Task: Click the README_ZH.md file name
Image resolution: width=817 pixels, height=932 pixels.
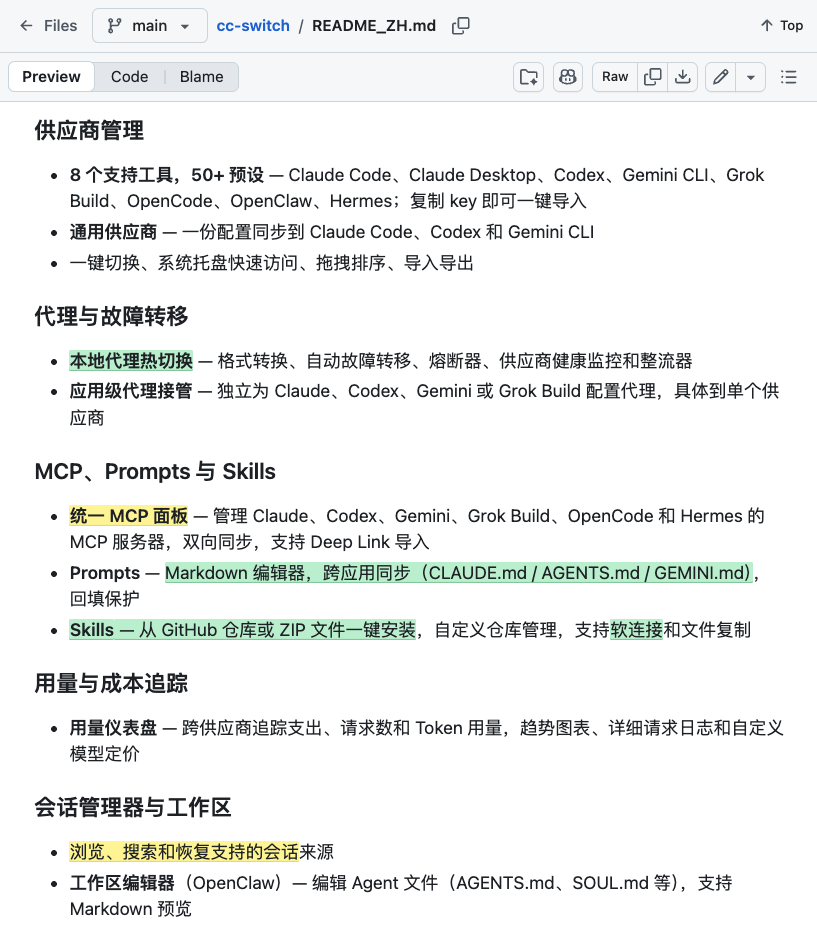Action: 374,26
